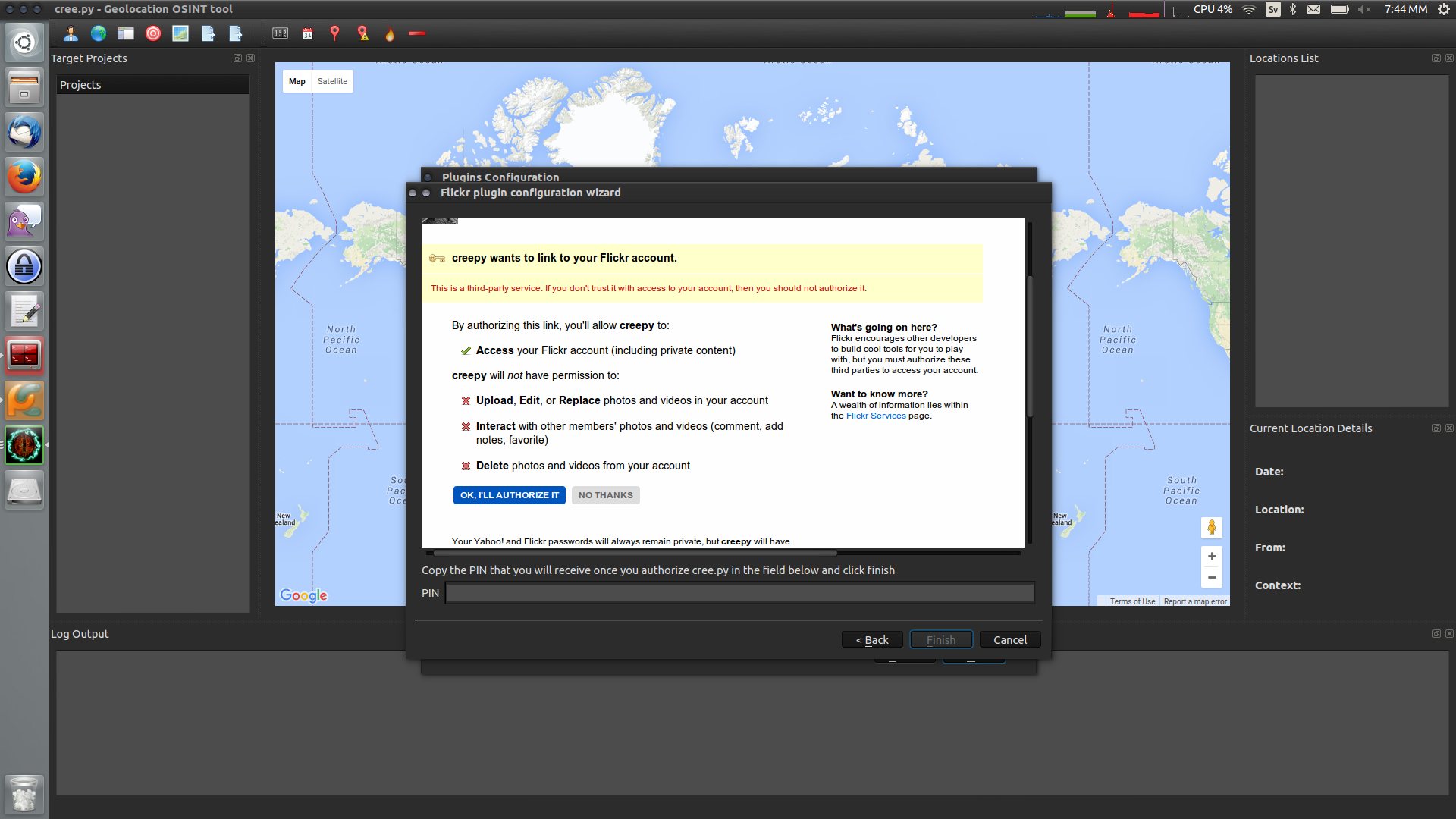
Task: Close the Locations List panel
Action: click(1450, 58)
